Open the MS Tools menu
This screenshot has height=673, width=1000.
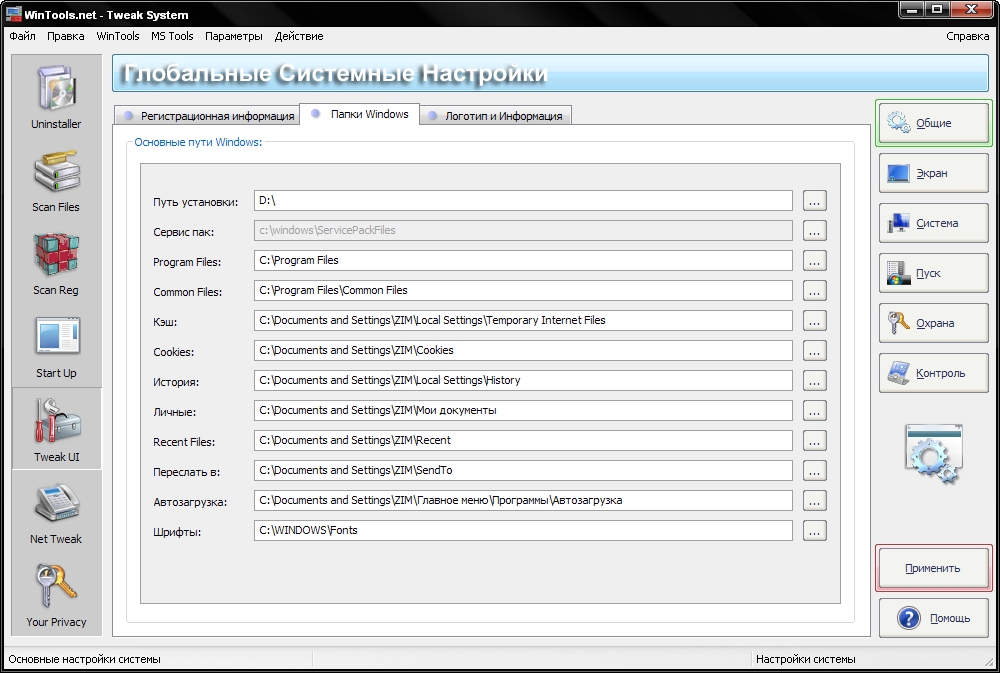(x=172, y=36)
